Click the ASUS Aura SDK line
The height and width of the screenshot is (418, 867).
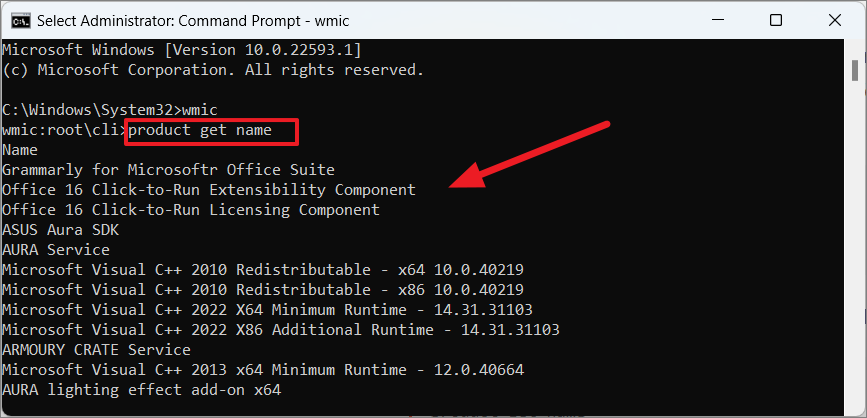click(60, 230)
